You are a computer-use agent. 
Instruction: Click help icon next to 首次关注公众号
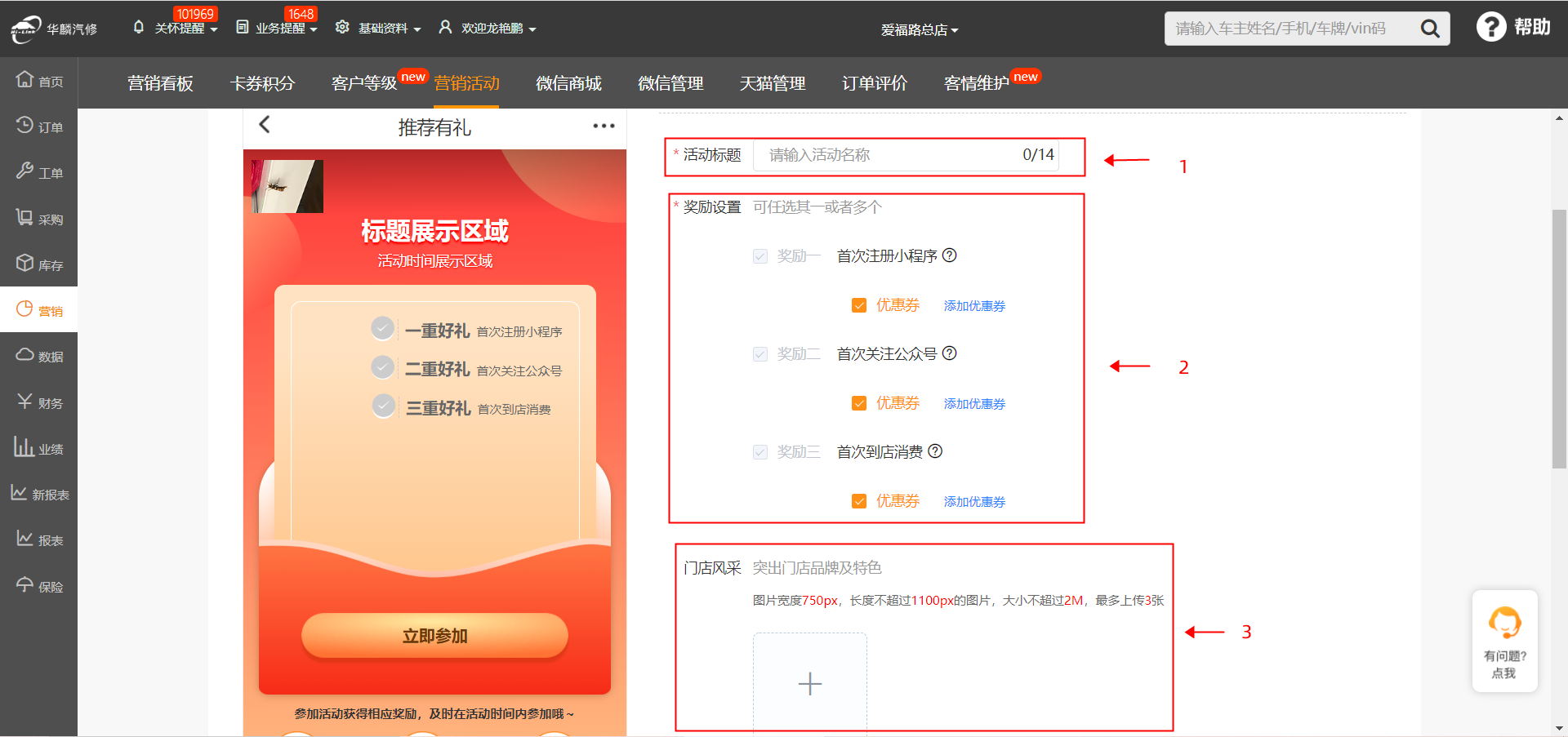click(x=949, y=353)
